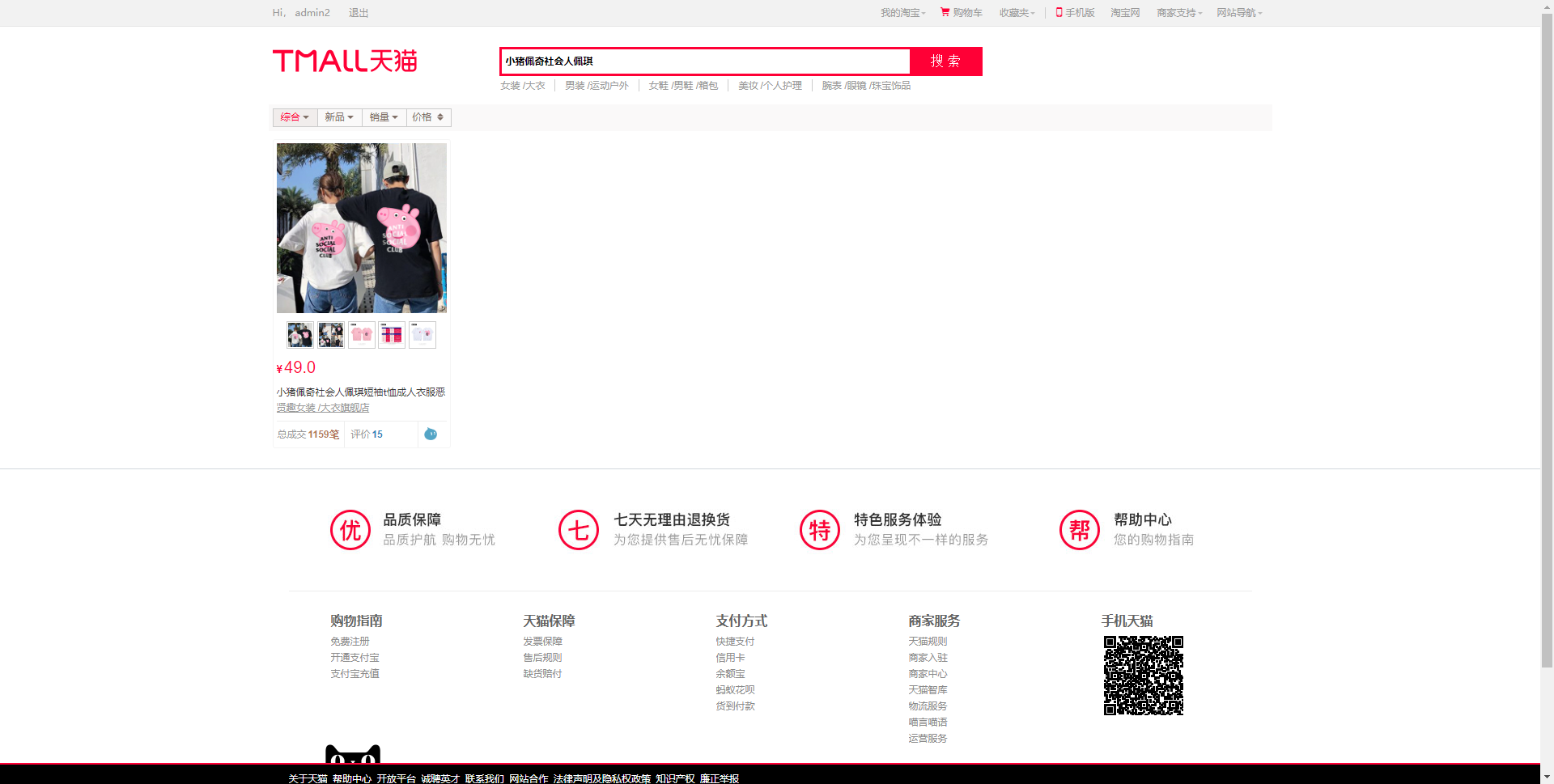Open 关于天猫 footer link

tap(308, 778)
